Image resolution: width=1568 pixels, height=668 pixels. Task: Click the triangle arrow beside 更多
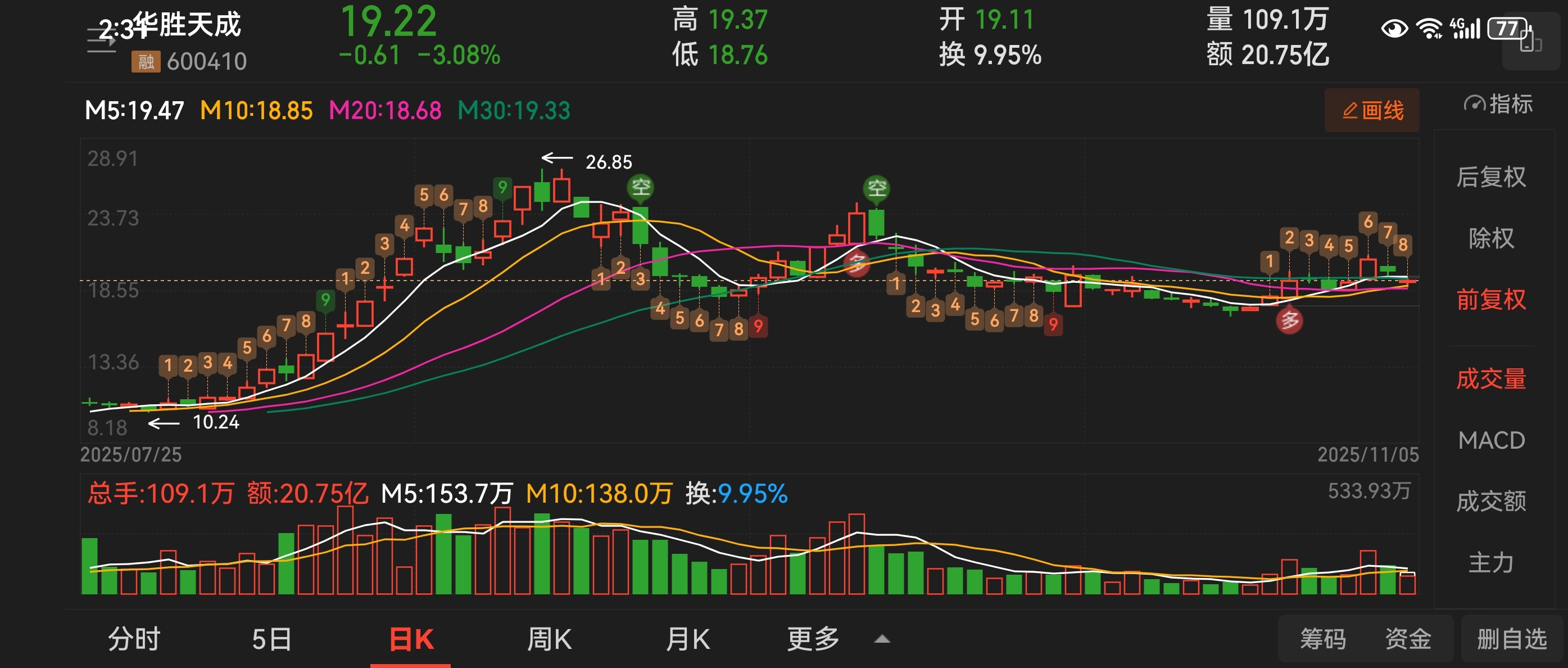[881, 639]
